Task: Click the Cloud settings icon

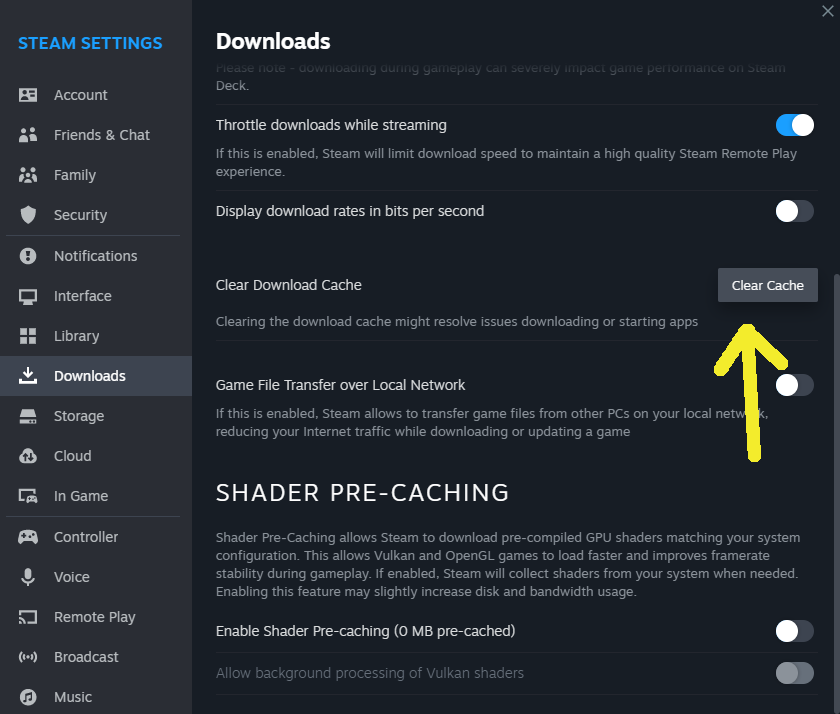Action: click(x=28, y=456)
